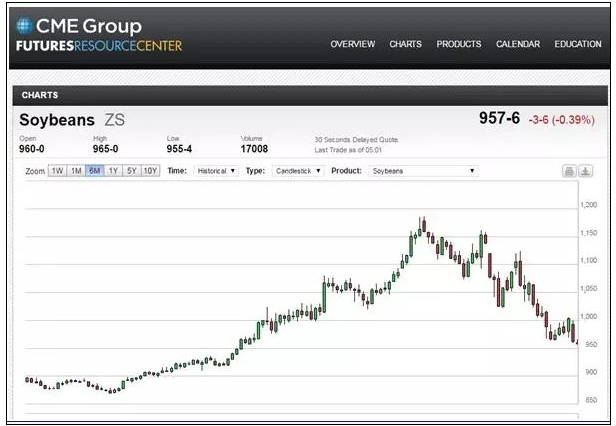Image resolution: width=616 pixels, height=426 pixels.
Task: Click the ZS ticker symbol
Action: tap(114, 120)
